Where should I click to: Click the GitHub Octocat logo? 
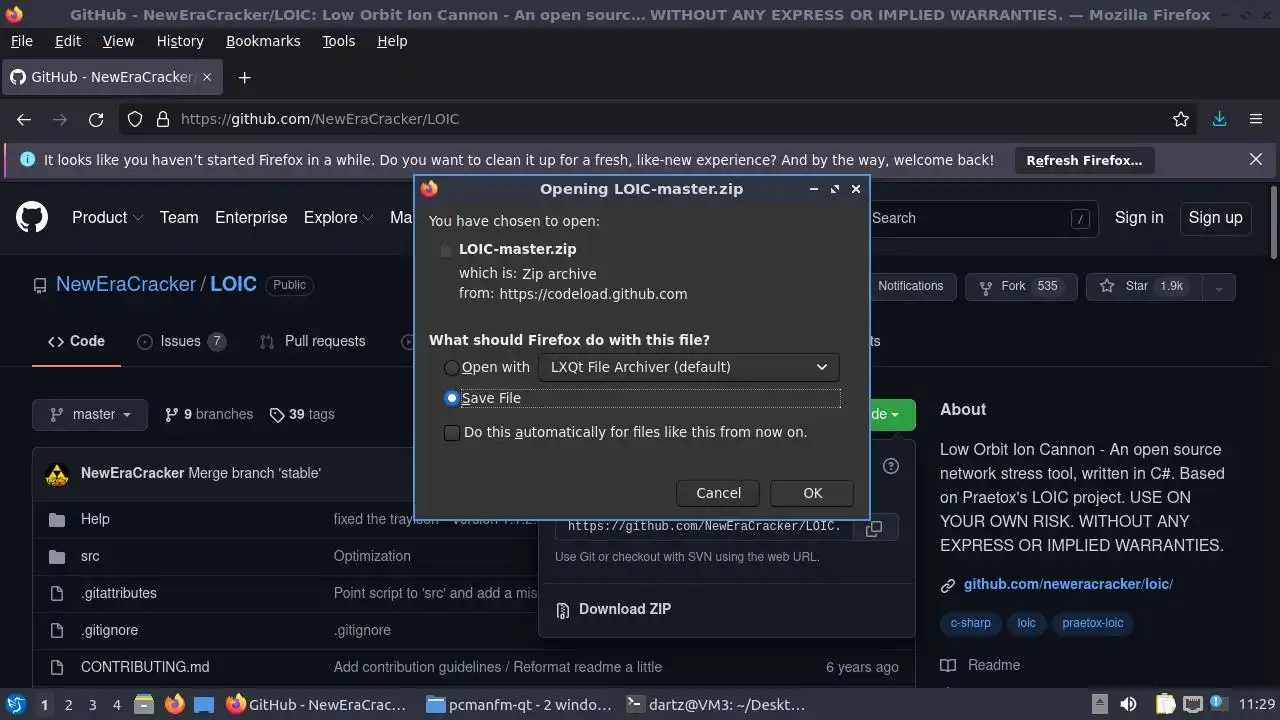tap(32, 217)
